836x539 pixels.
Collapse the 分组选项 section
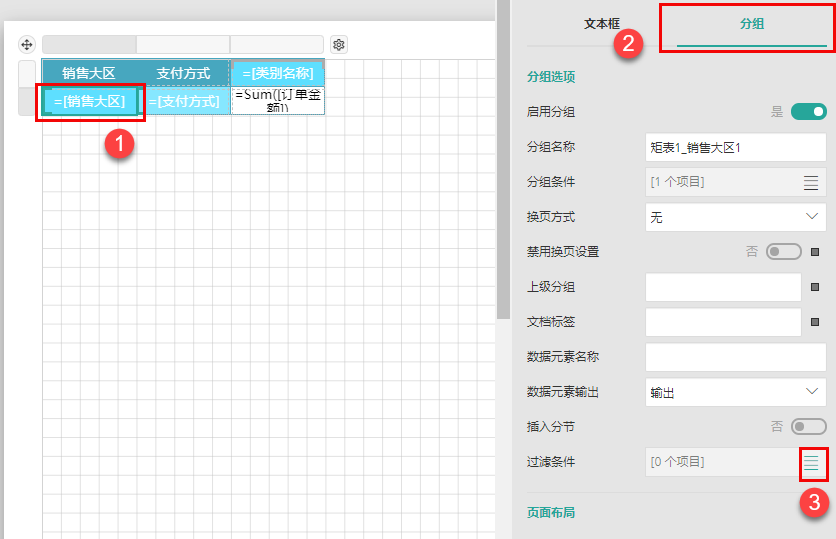[x=551, y=77]
